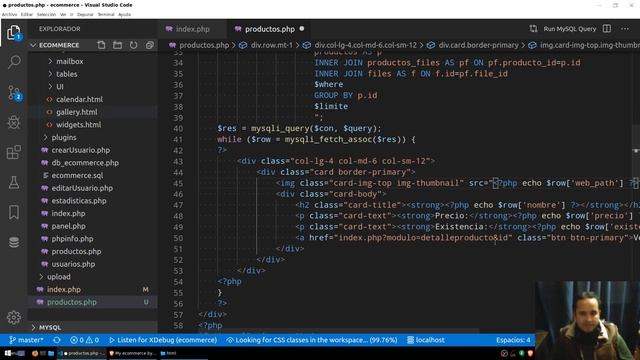Open file manager icon on taskbar
The height and width of the screenshot is (360, 640).
tap(51, 353)
